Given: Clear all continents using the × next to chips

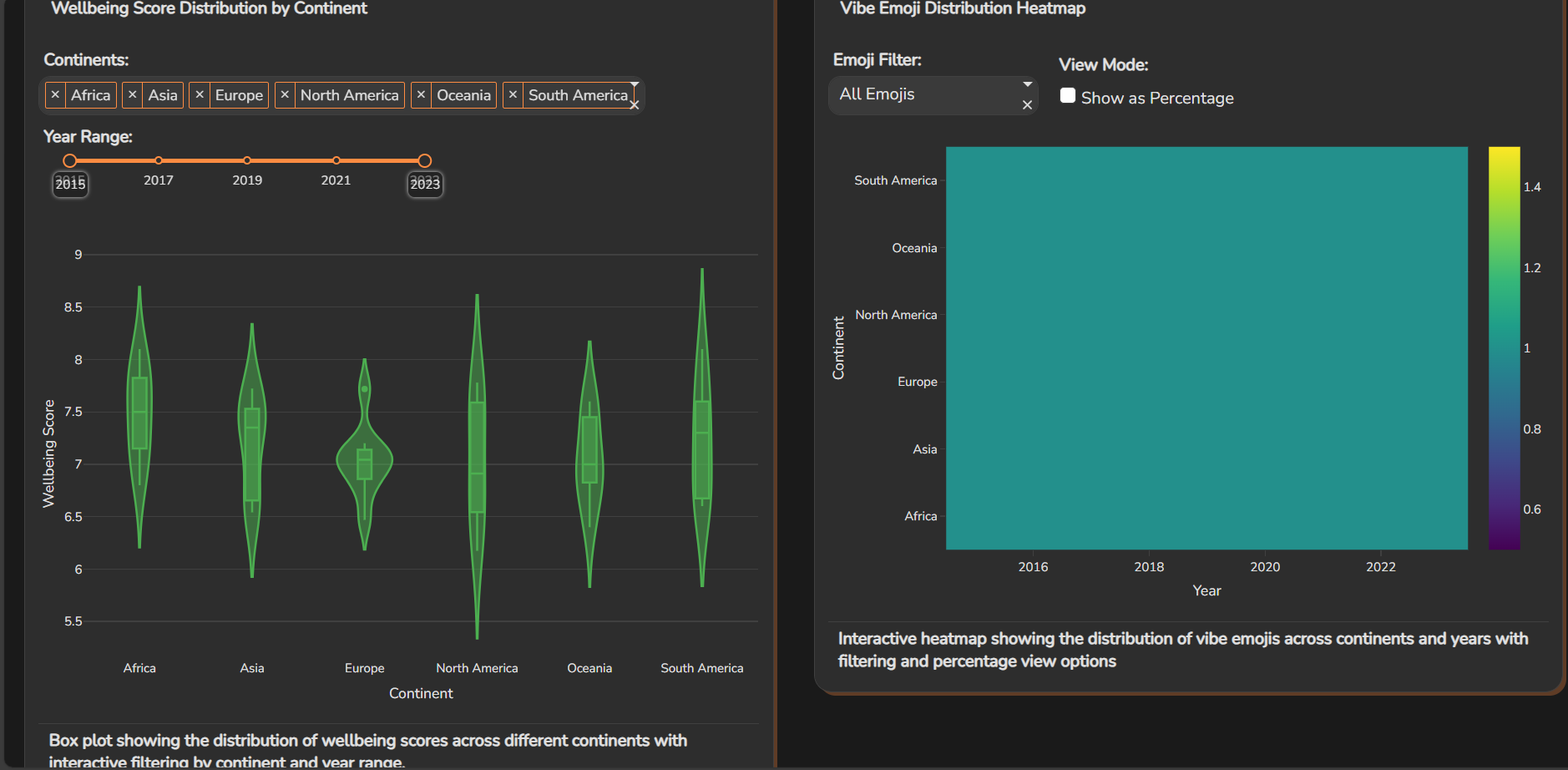Looking at the screenshot, I should point(635,105).
